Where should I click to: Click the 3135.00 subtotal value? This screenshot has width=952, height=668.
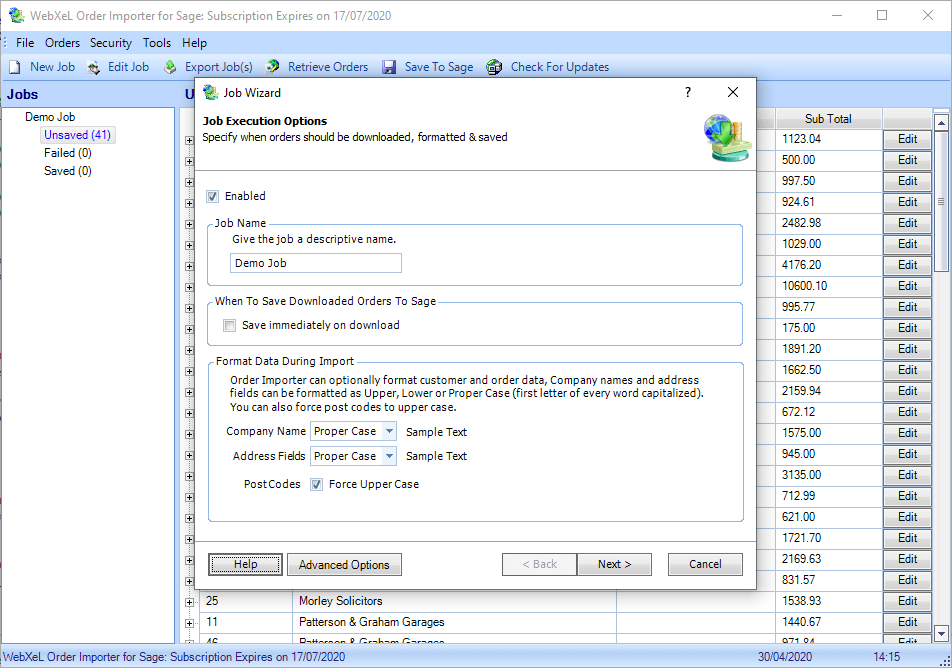click(x=801, y=475)
